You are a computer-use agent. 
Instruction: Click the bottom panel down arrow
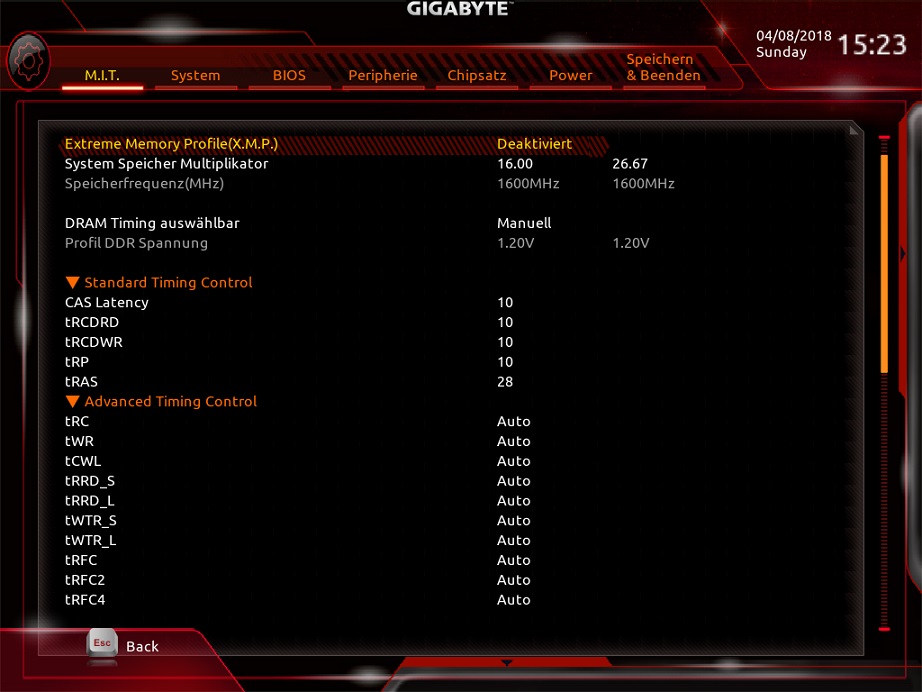coord(506,663)
